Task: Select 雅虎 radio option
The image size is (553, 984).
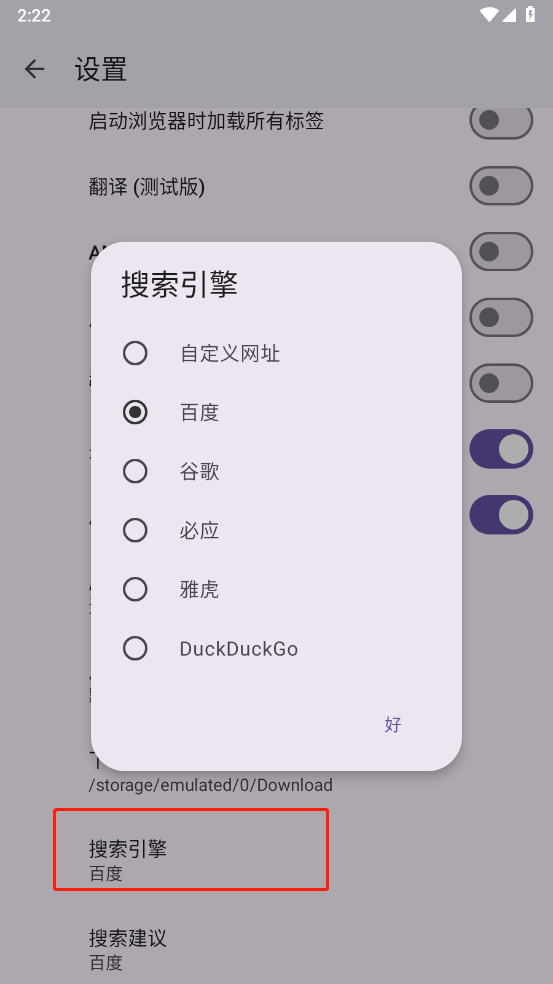Action: point(276,589)
